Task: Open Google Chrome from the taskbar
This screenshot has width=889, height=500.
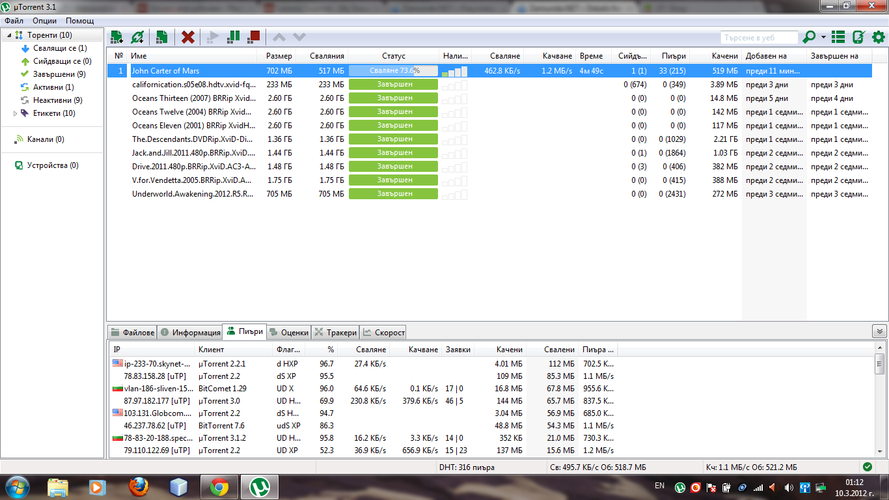Action: (219, 487)
